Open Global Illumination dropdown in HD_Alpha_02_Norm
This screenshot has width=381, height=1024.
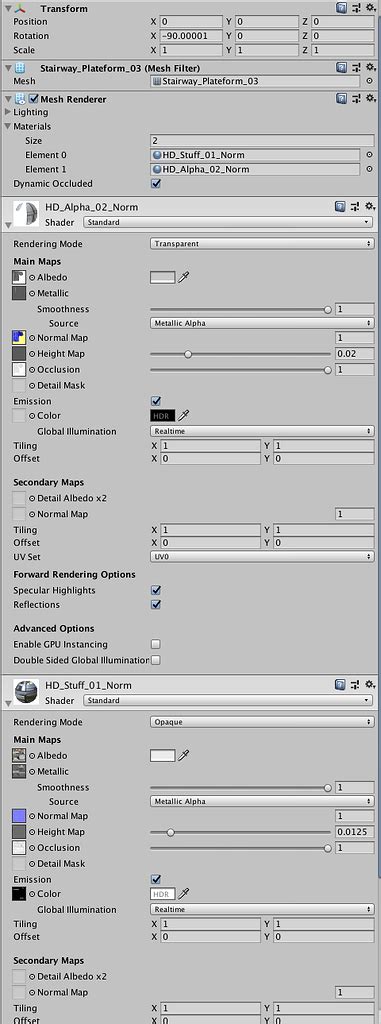click(262, 431)
